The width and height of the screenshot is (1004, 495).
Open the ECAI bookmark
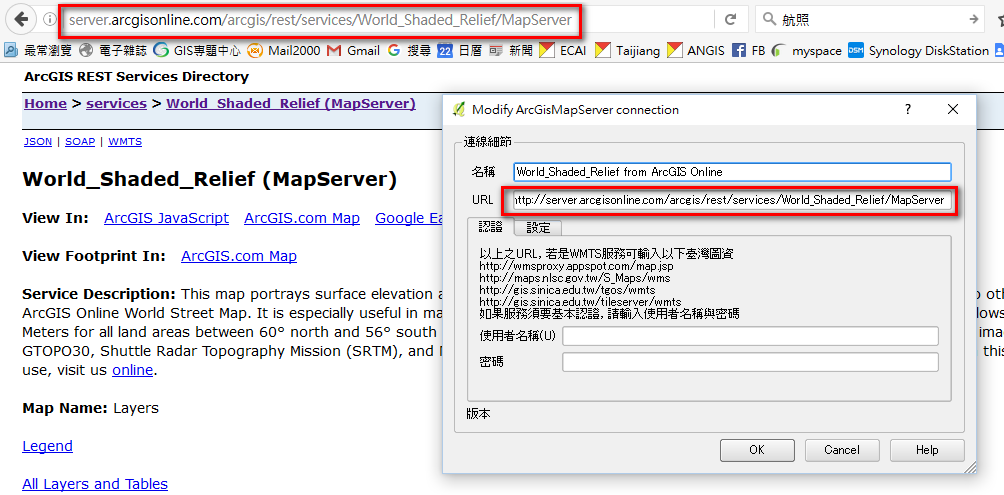click(x=563, y=50)
